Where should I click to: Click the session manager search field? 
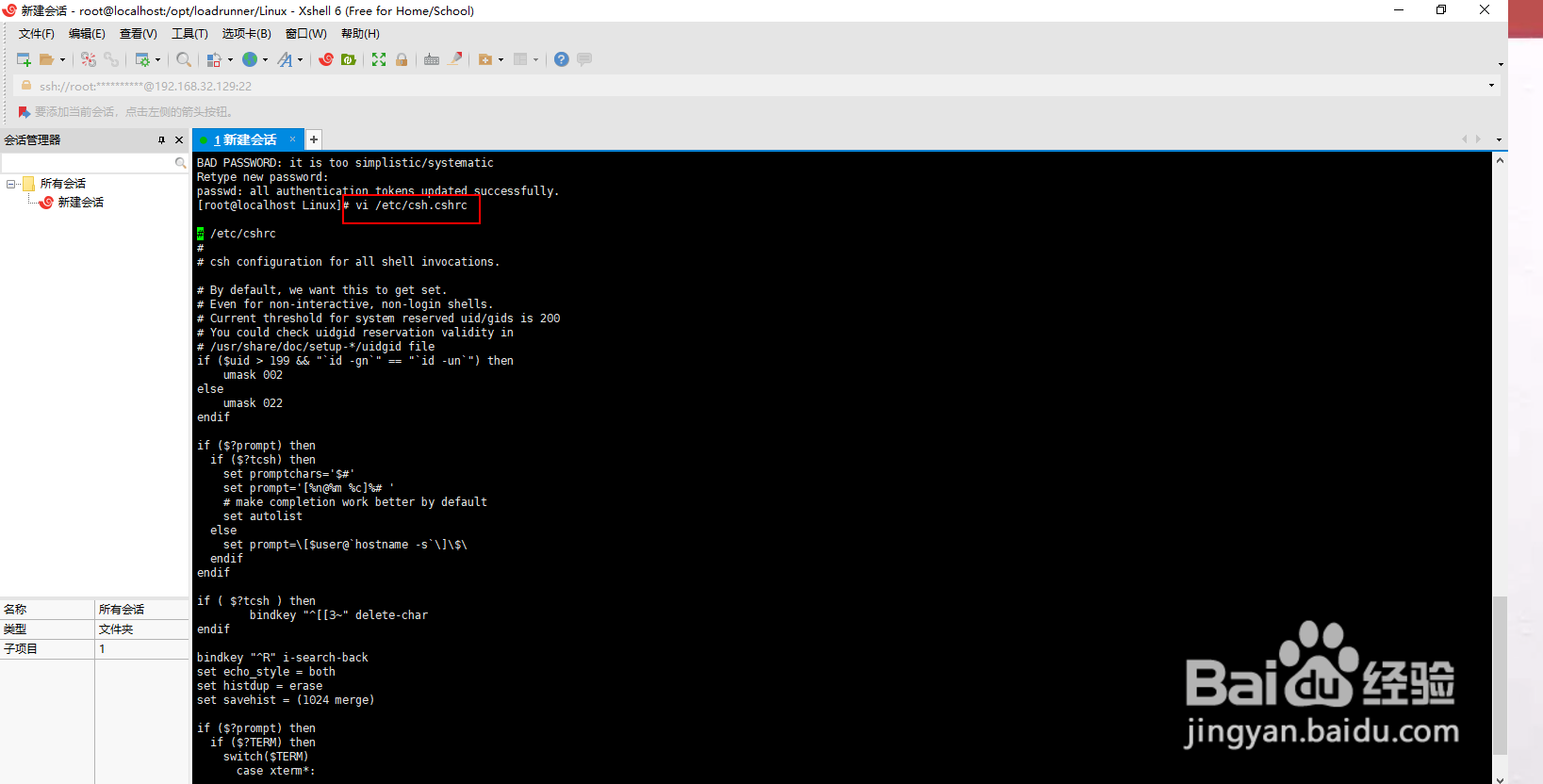pos(89,163)
